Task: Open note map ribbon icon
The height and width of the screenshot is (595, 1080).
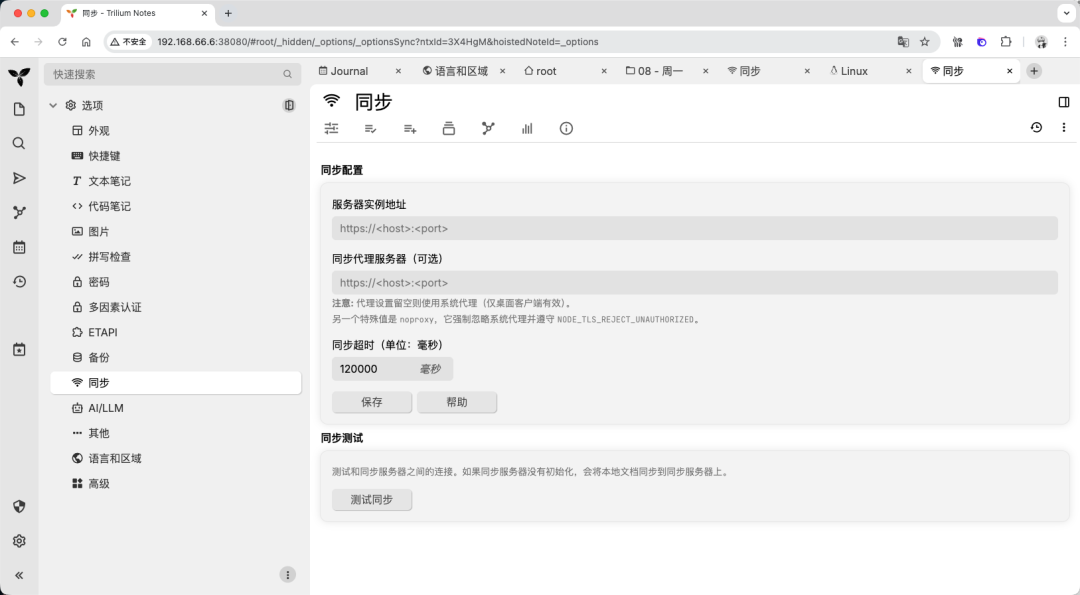Action: click(x=488, y=128)
